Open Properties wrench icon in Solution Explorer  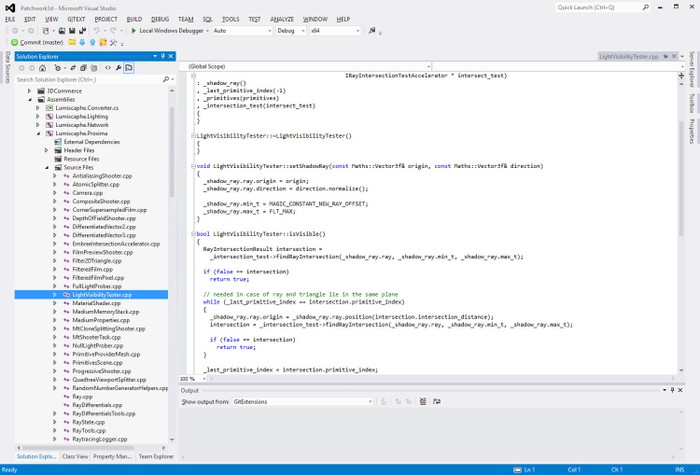[117, 68]
